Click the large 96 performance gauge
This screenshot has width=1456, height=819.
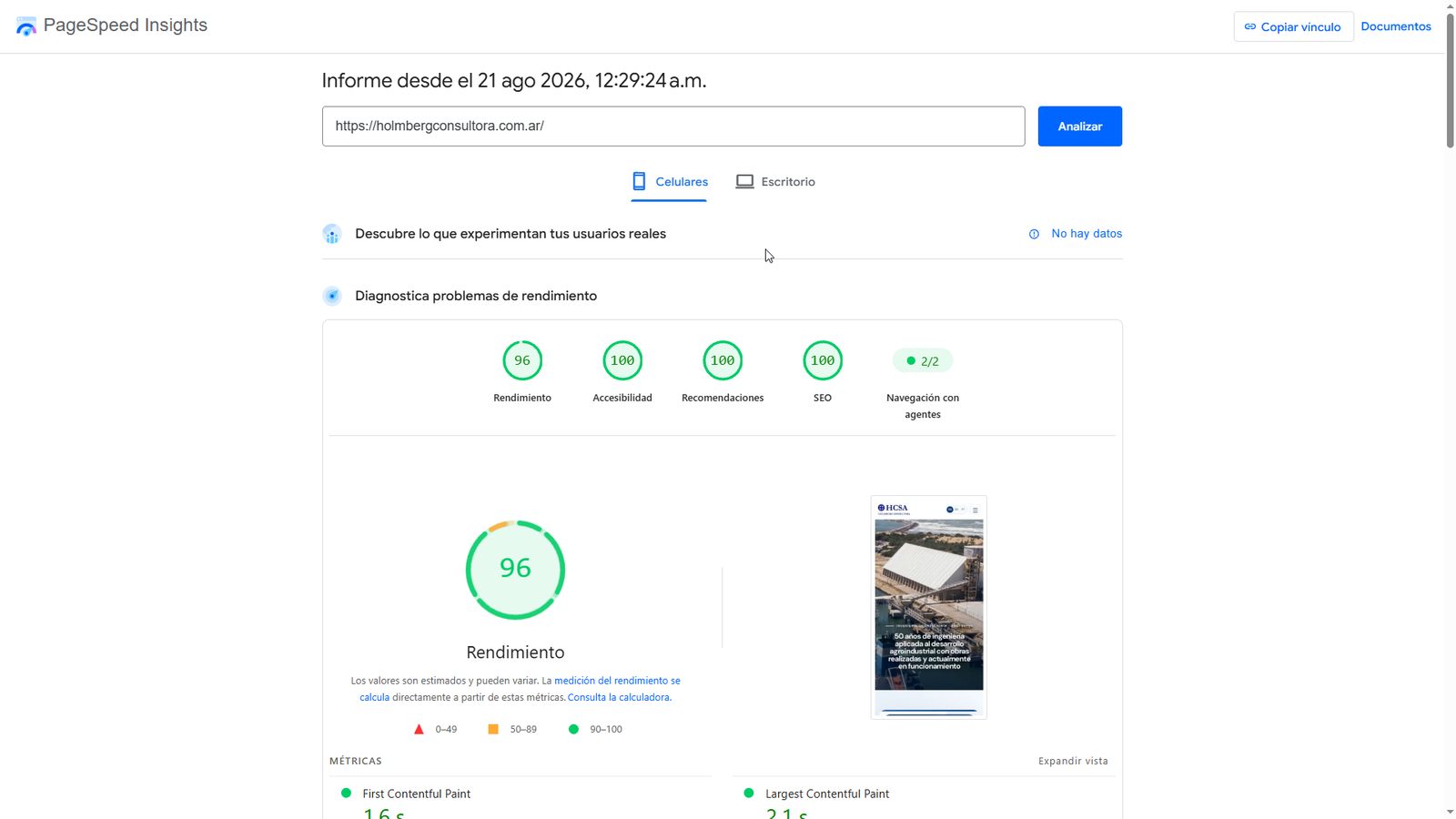515,570
